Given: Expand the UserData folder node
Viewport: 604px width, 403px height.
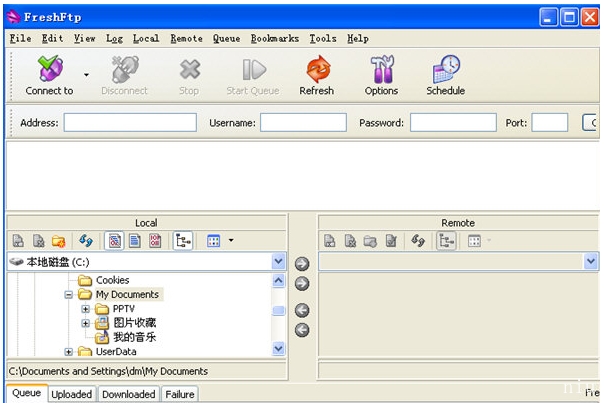Looking at the screenshot, I should tap(68, 351).
